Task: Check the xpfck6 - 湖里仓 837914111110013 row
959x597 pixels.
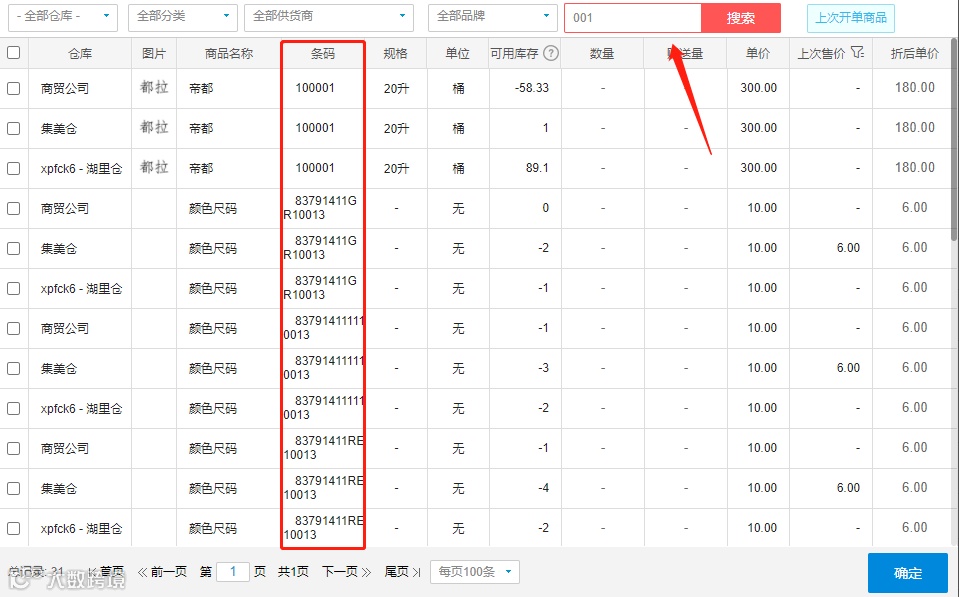Action: point(13,408)
